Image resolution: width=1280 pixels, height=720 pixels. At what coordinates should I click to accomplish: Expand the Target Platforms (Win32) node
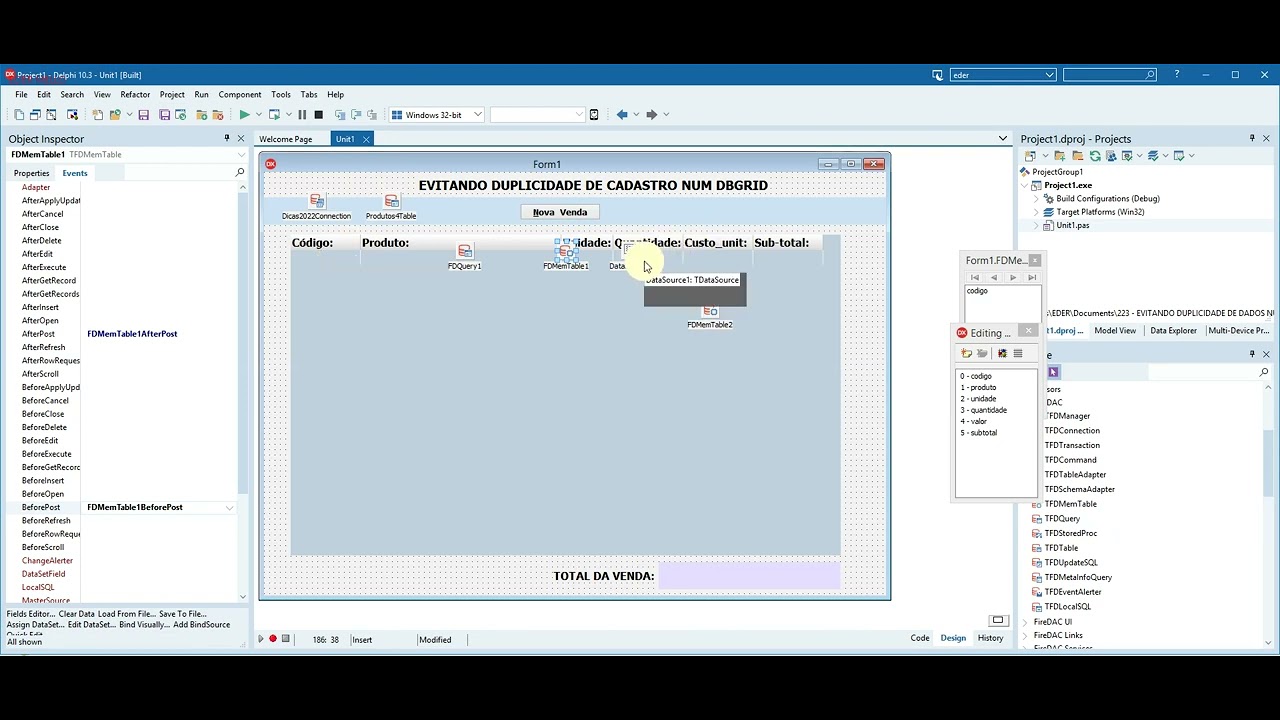(x=1036, y=212)
